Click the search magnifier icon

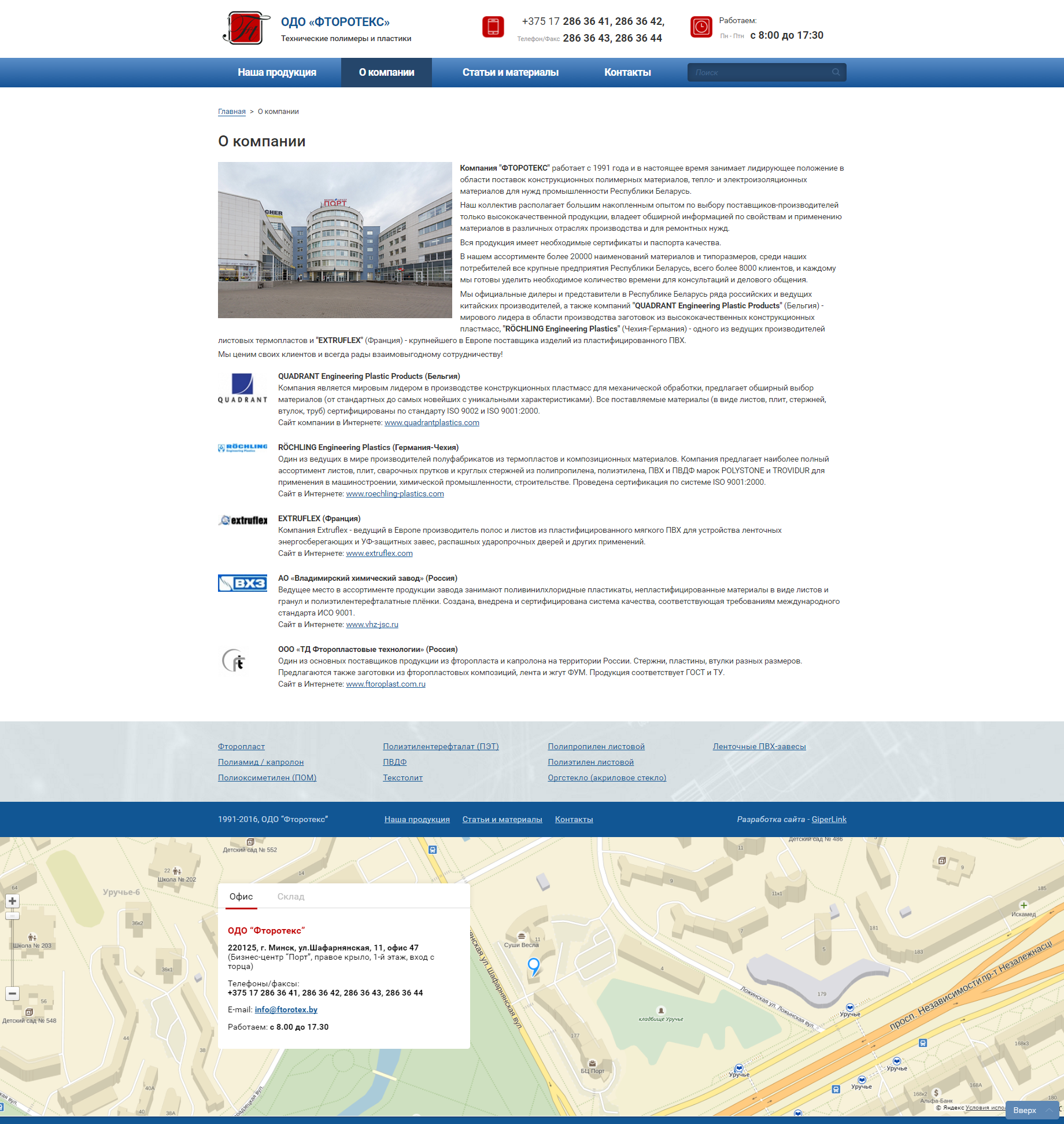(x=836, y=72)
